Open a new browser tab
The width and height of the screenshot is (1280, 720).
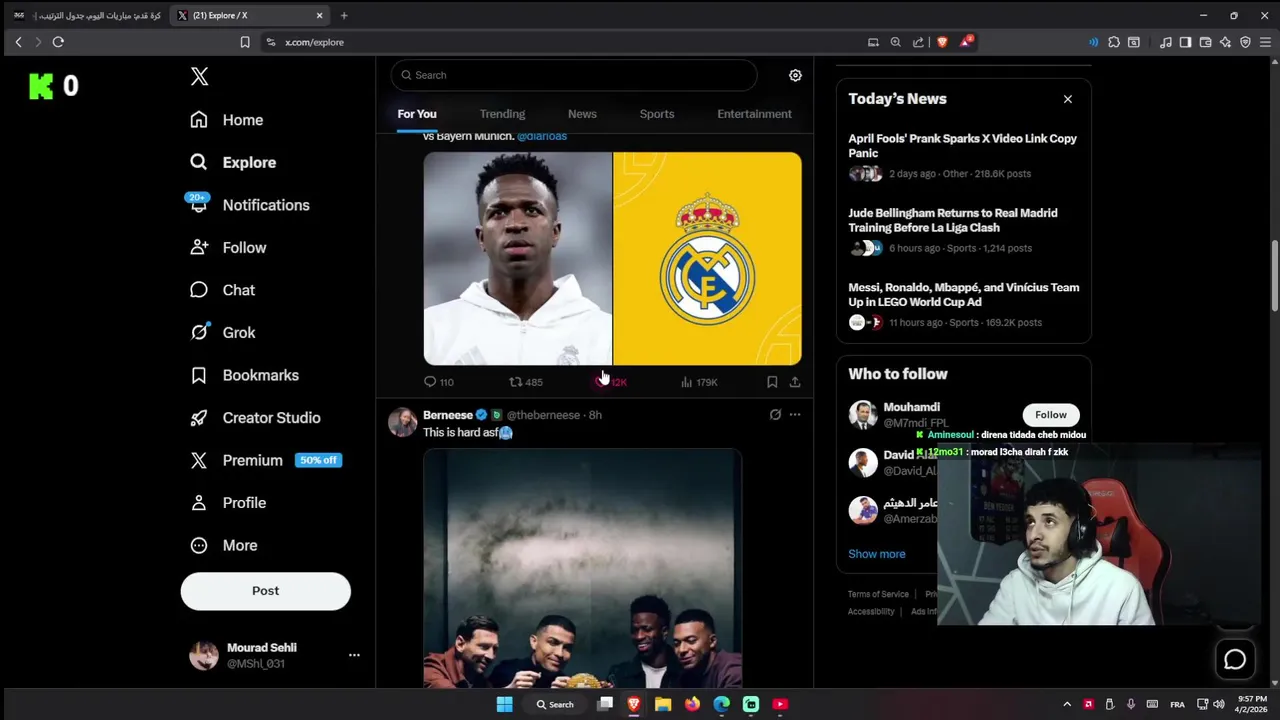344,15
